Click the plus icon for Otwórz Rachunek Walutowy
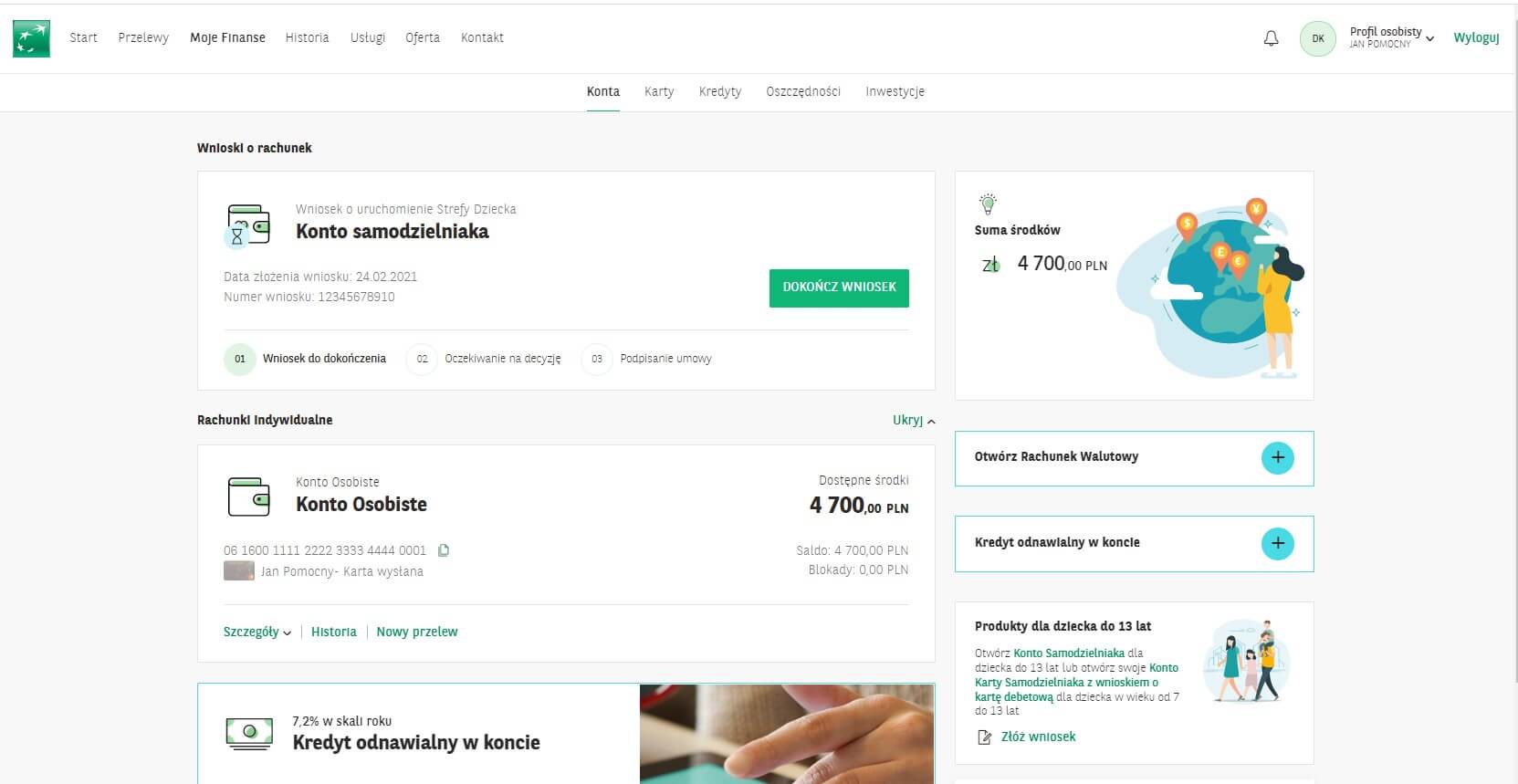The image size is (1518, 784). 1278,457
